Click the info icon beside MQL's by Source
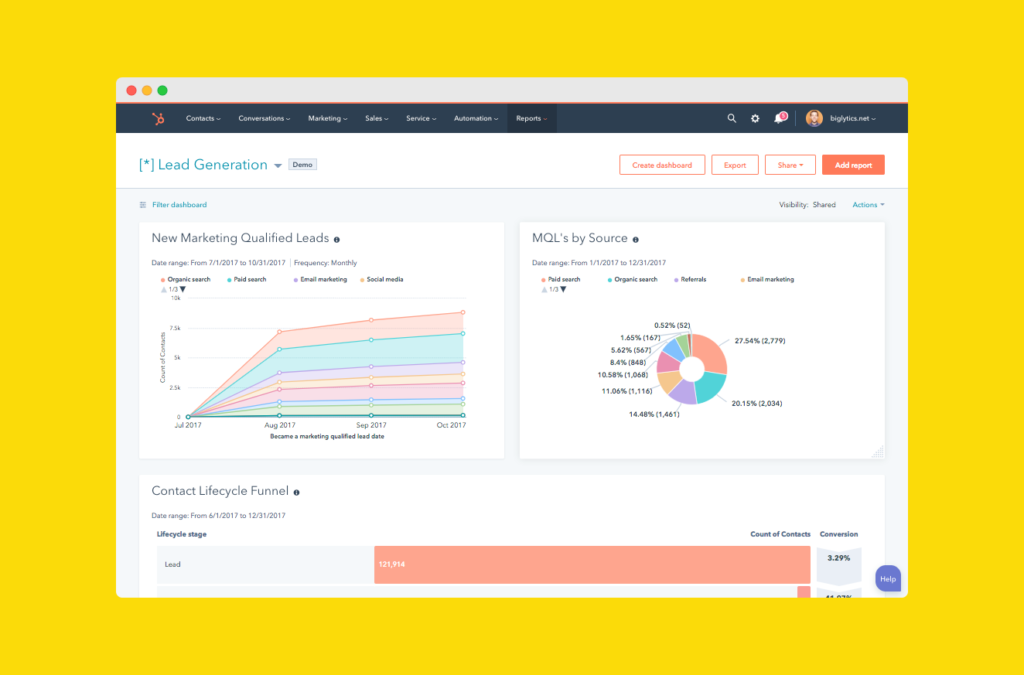This screenshot has width=1024, height=675. [x=636, y=240]
